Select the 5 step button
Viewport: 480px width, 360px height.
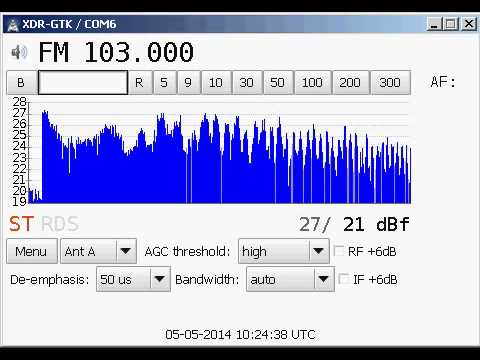[x=164, y=82]
